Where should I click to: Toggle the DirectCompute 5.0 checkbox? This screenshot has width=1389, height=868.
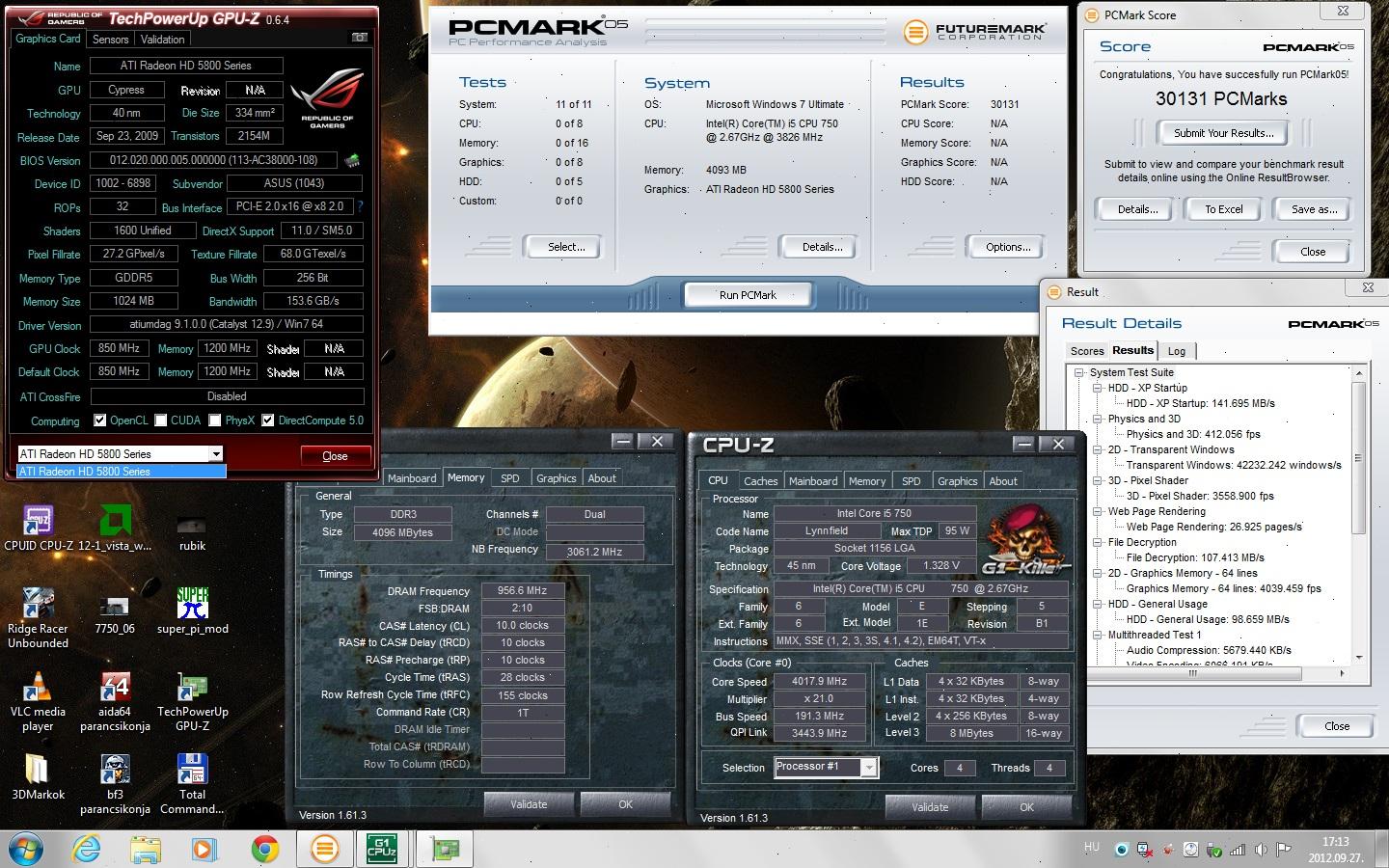[268, 420]
